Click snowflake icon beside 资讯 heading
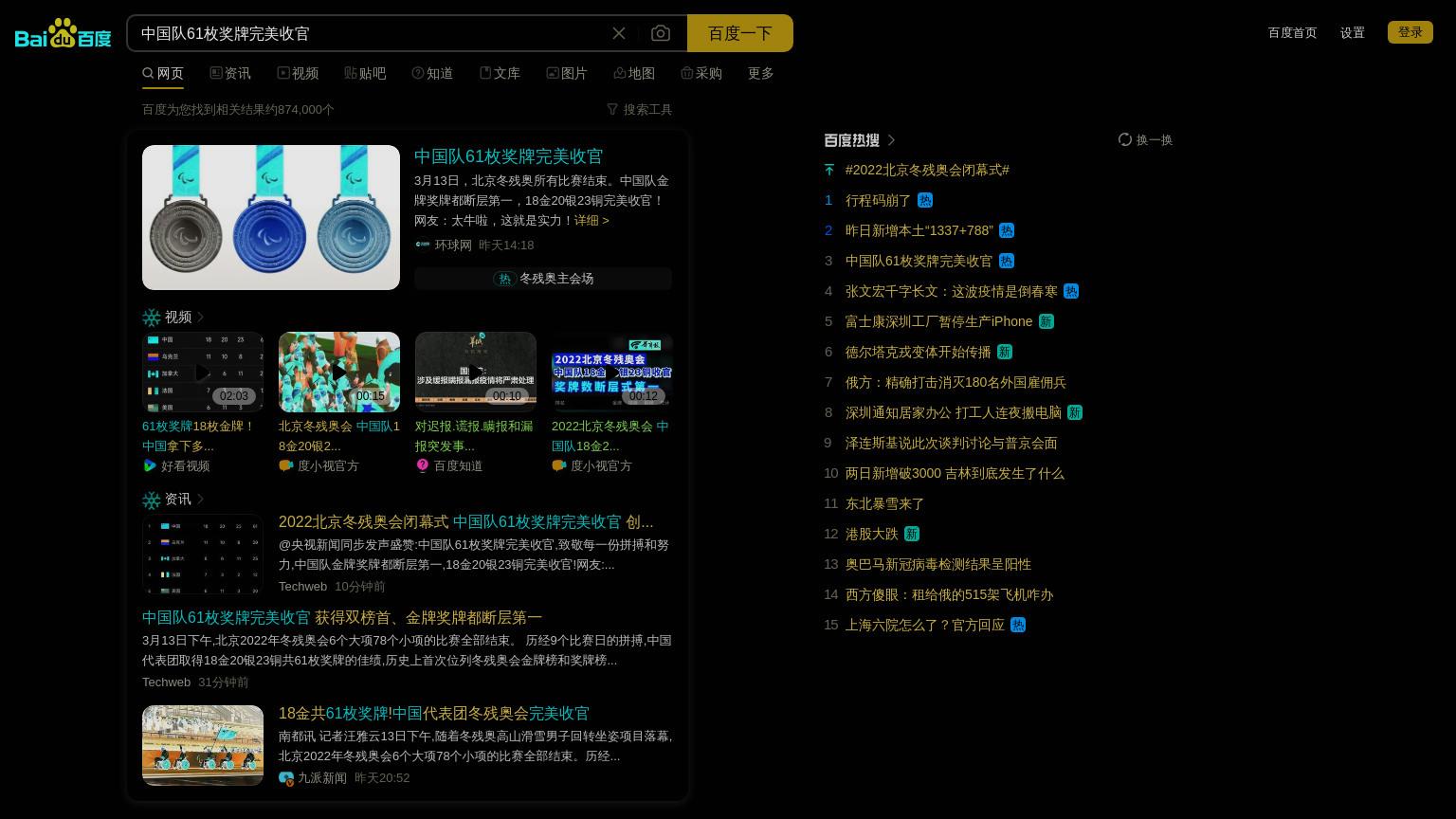The width and height of the screenshot is (1456, 819). 152,500
